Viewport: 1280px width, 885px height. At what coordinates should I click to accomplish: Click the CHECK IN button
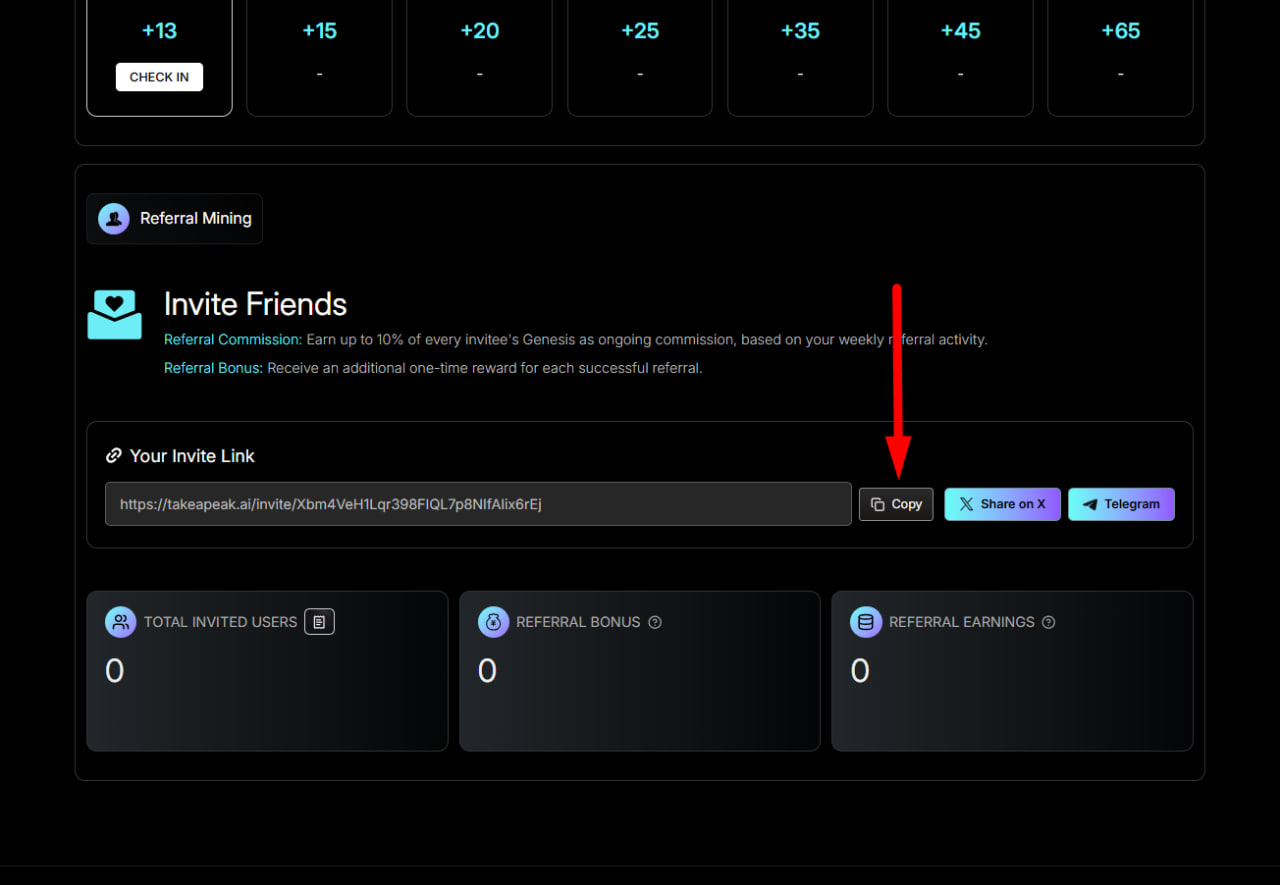pyautogui.click(x=159, y=77)
